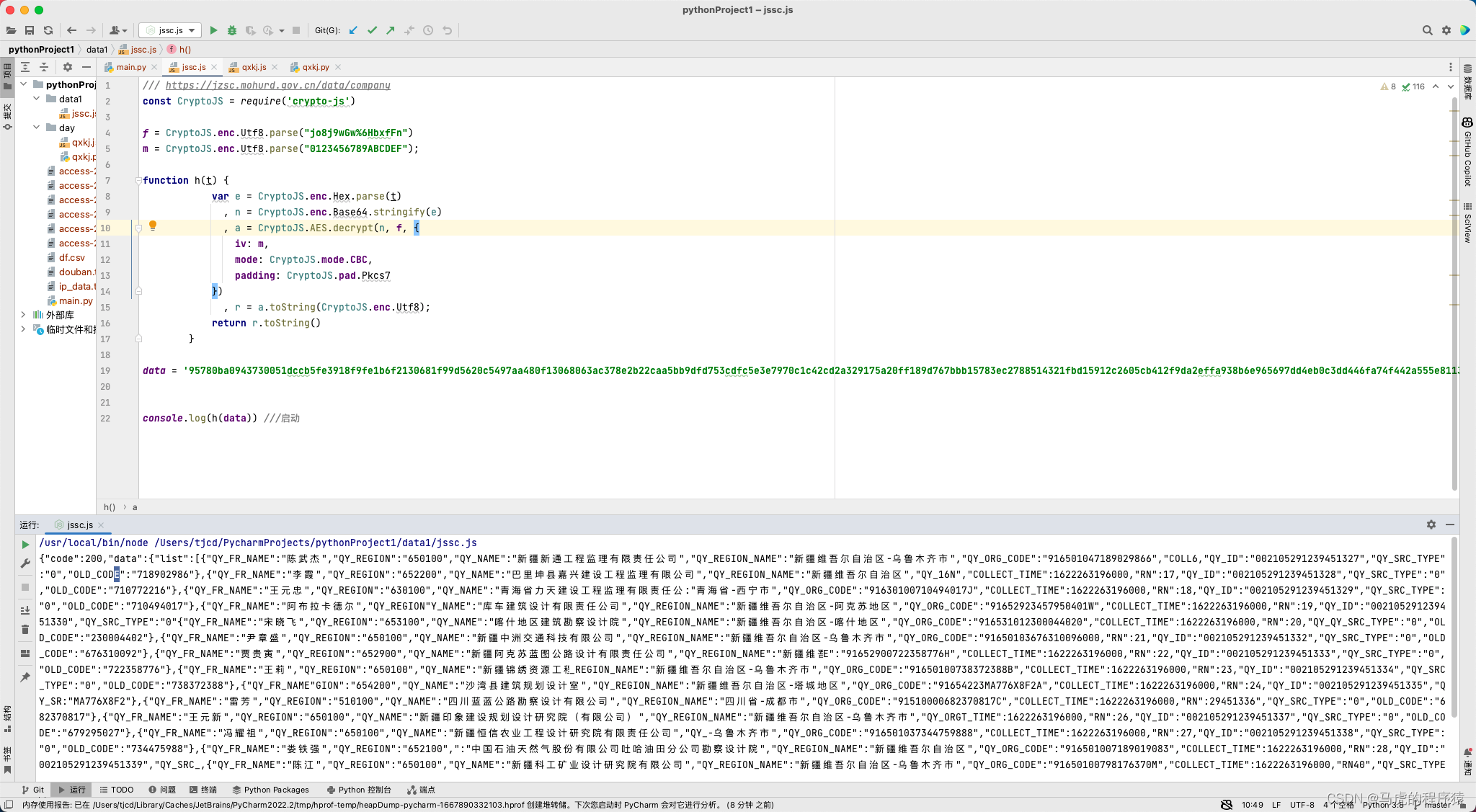The width and height of the screenshot is (1476, 812).
Task: Open SciView side panel
Action: point(1467,223)
